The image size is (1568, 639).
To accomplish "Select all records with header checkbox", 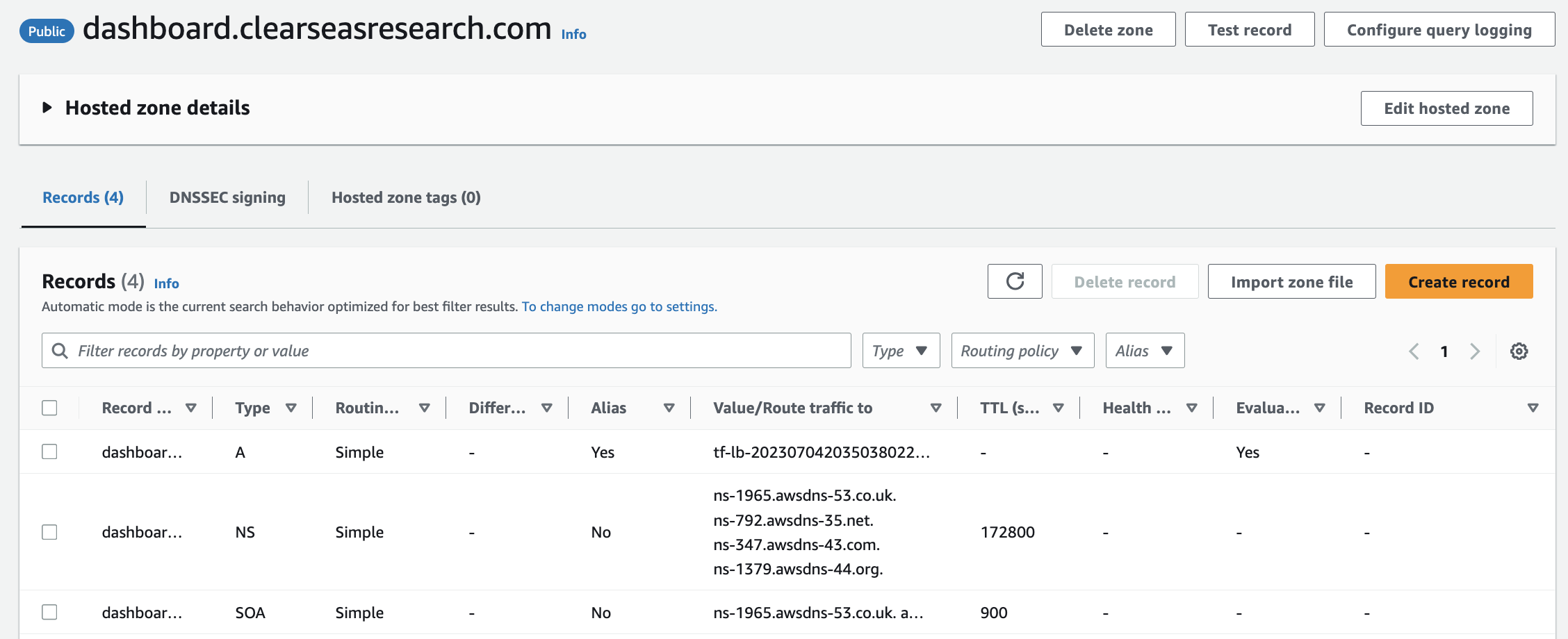I will pyautogui.click(x=49, y=408).
